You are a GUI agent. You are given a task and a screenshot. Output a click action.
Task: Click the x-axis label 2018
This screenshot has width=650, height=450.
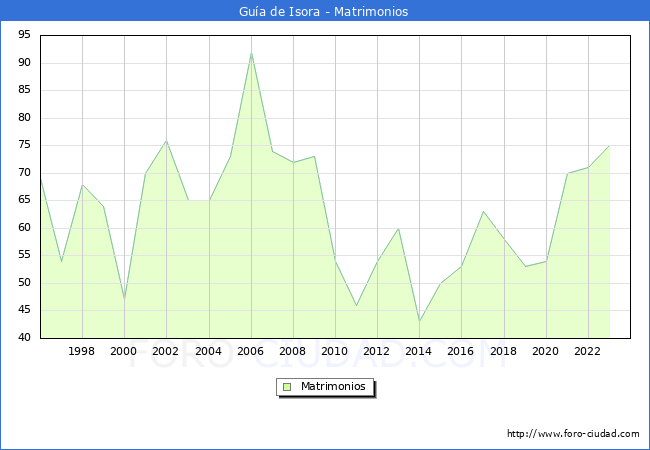(504, 351)
